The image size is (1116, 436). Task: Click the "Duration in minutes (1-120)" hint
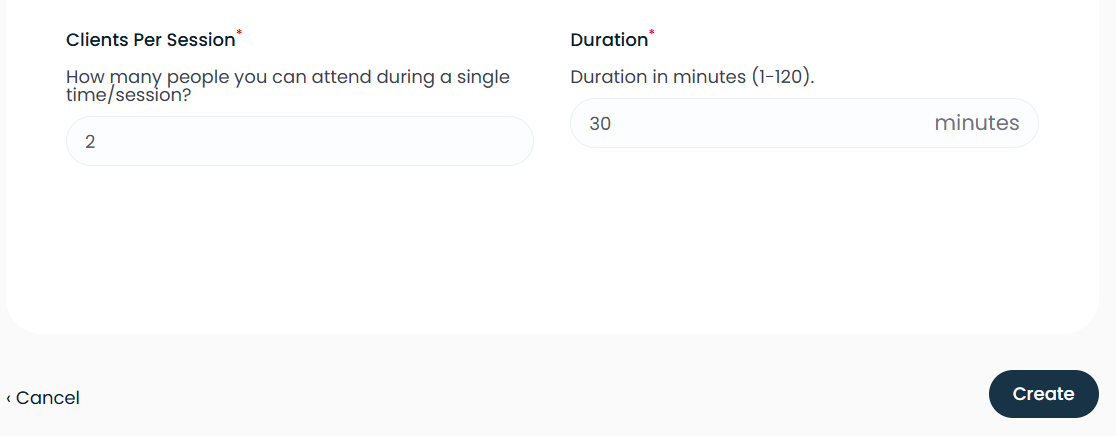692,77
